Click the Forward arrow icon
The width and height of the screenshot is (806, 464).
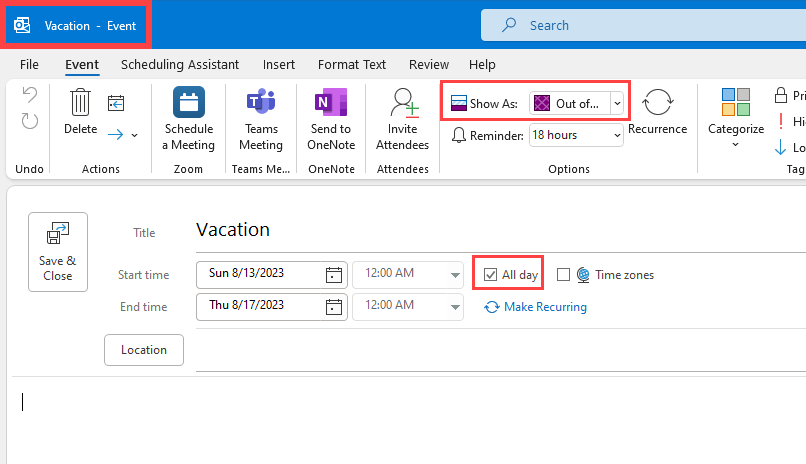[x=116, y=135]
